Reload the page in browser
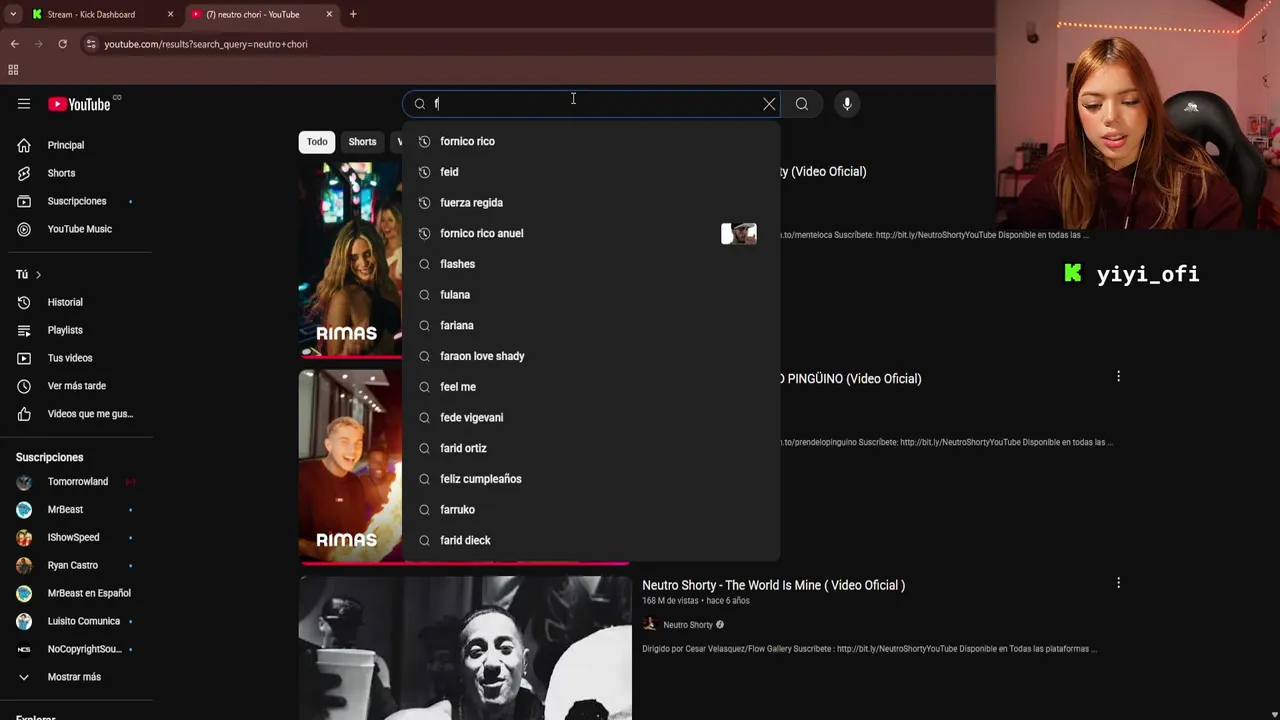1280x720 pixels. pos(62,44)
